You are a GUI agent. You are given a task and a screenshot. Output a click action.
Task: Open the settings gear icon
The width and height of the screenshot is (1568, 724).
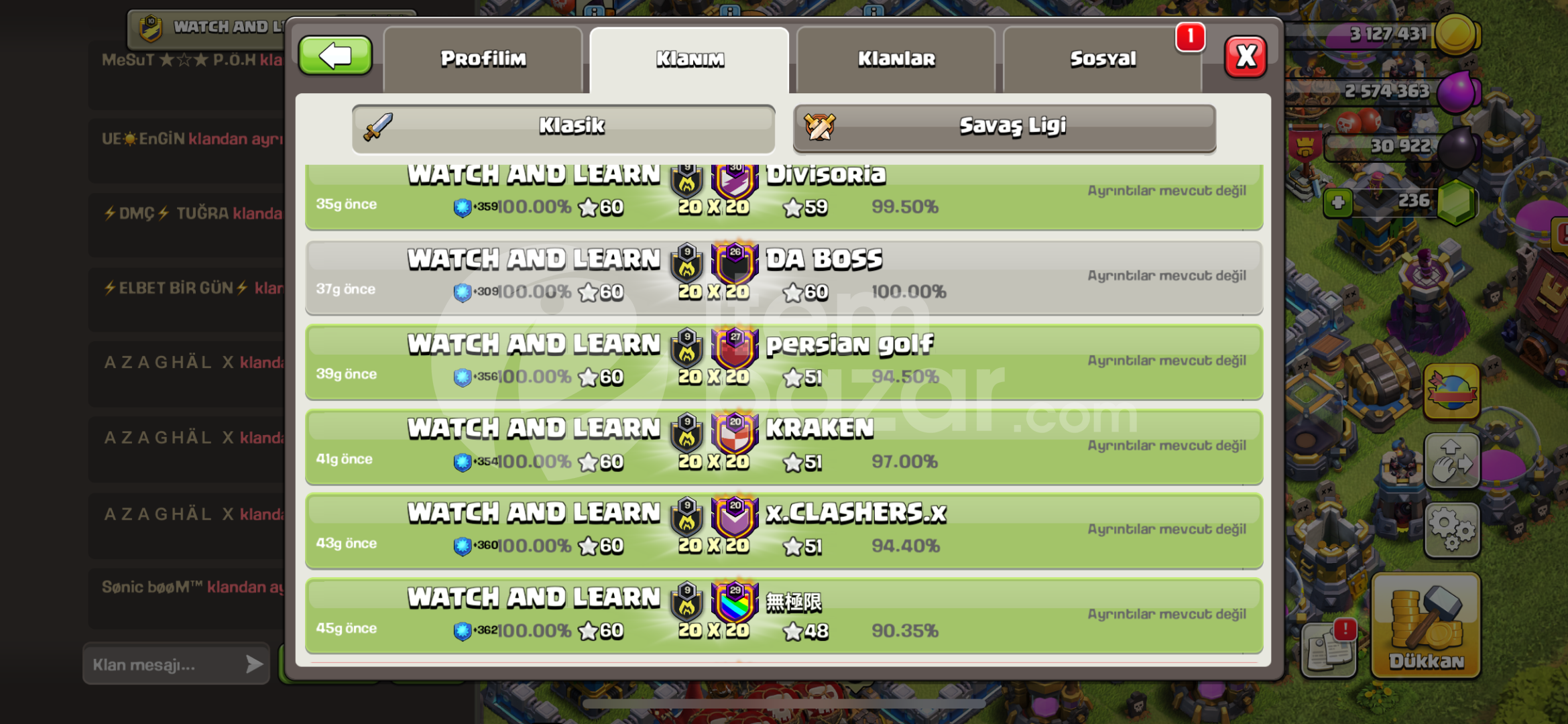coord(1451,530)
